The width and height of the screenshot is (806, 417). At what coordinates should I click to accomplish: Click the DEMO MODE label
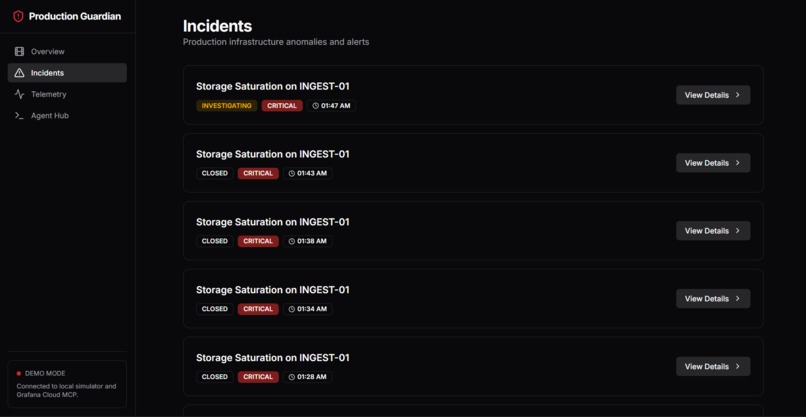[45, 374]
